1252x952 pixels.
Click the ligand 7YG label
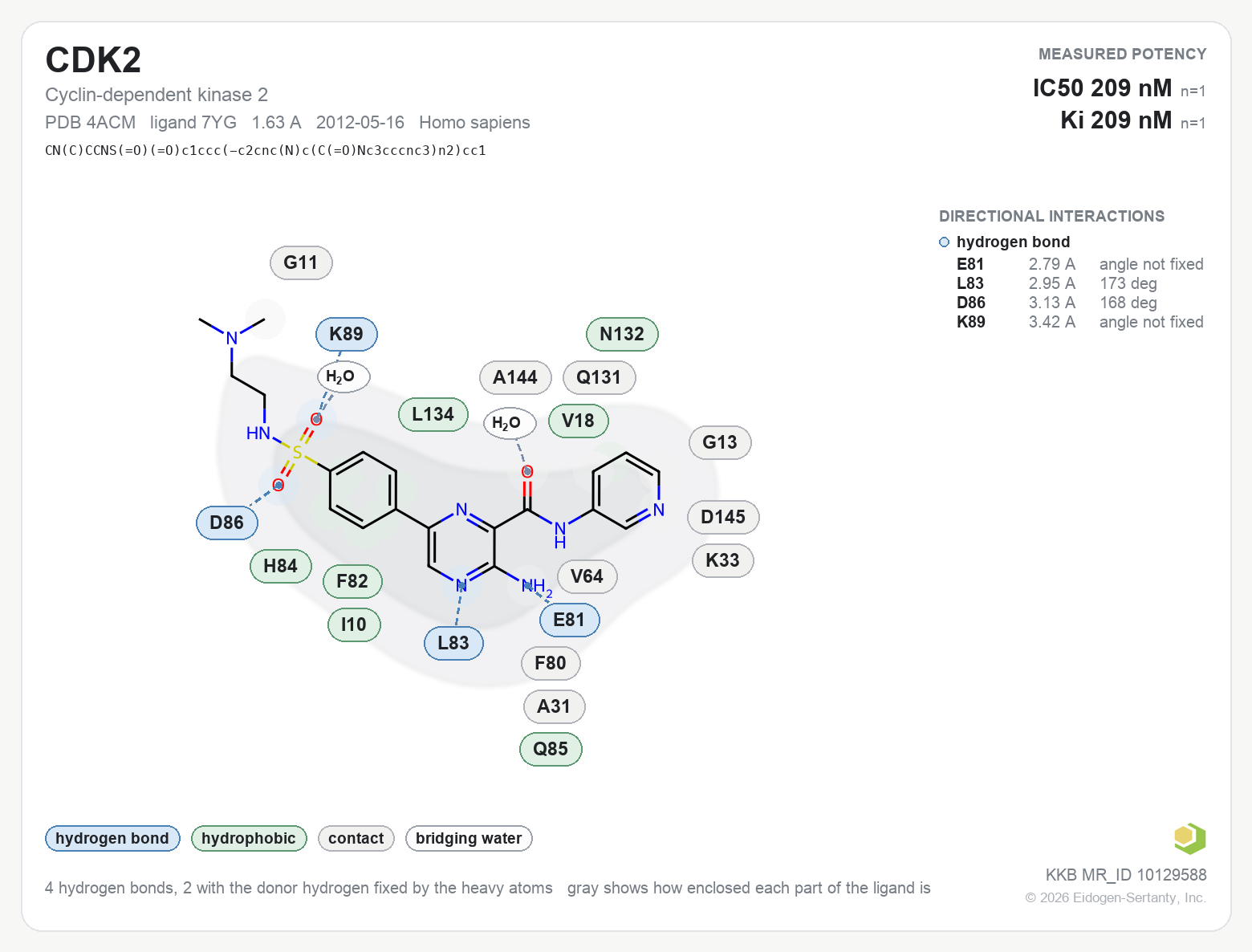[193, 122]
